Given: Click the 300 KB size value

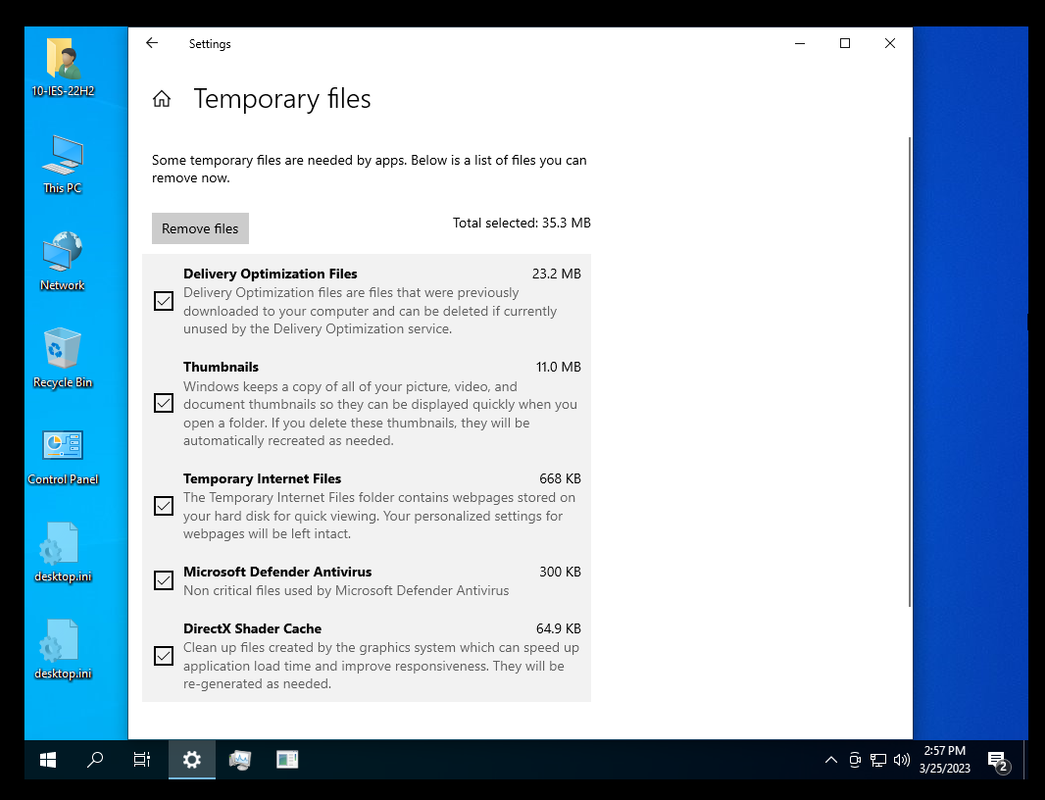Looking at the screenshot, I should (560, 572).
